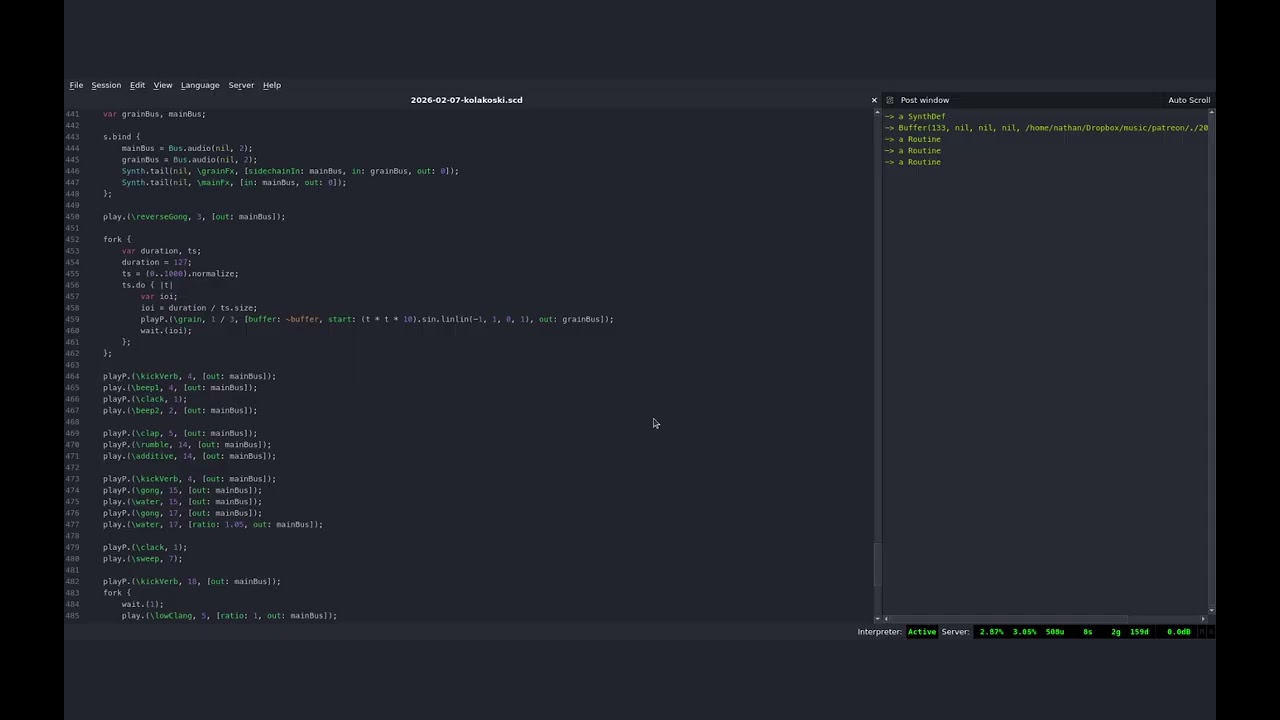Click the 0.0dB server volume readout
The height and width of the screenshot is (720, 1280).
1179,632
